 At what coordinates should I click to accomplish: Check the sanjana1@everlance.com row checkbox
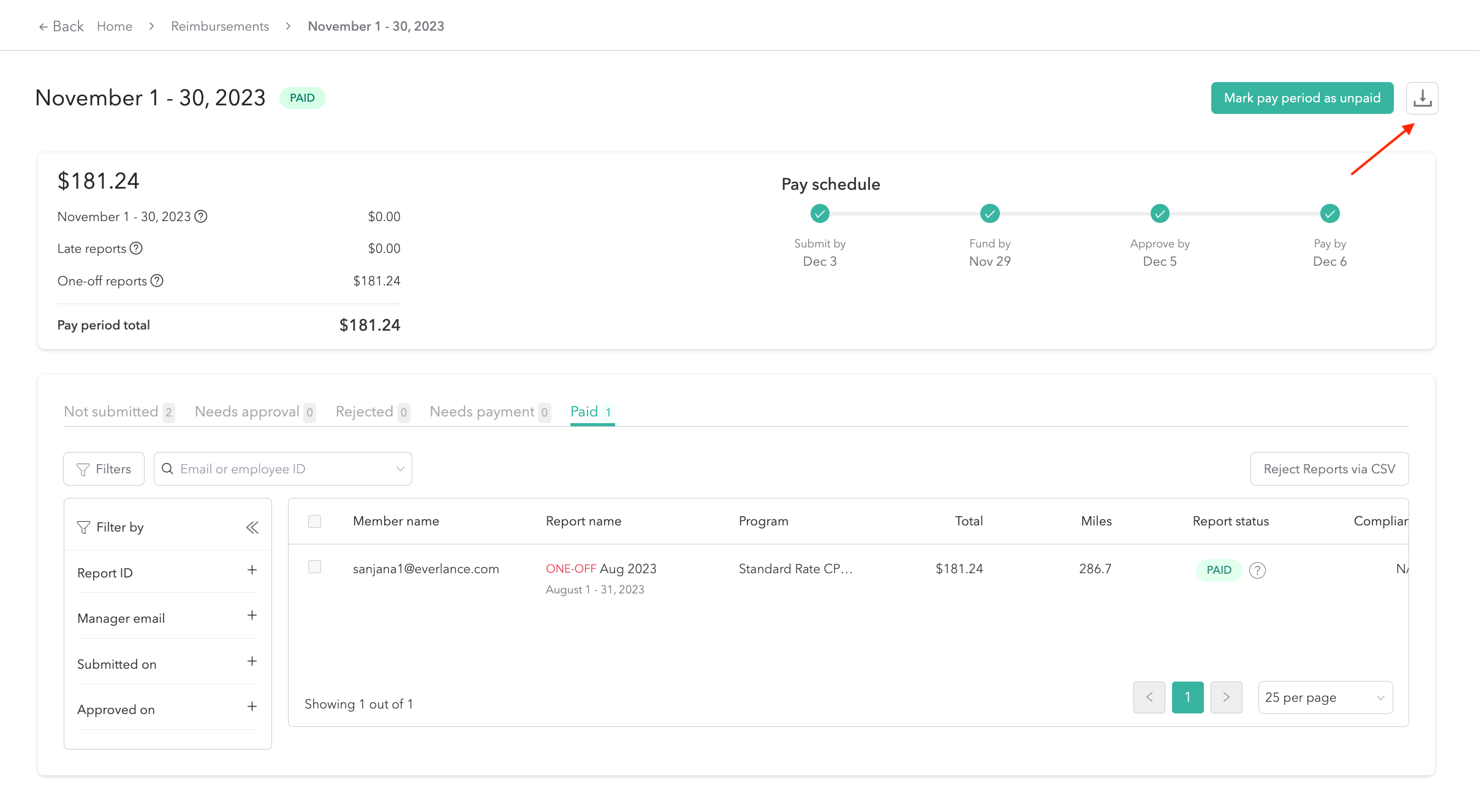coord(314,567)
